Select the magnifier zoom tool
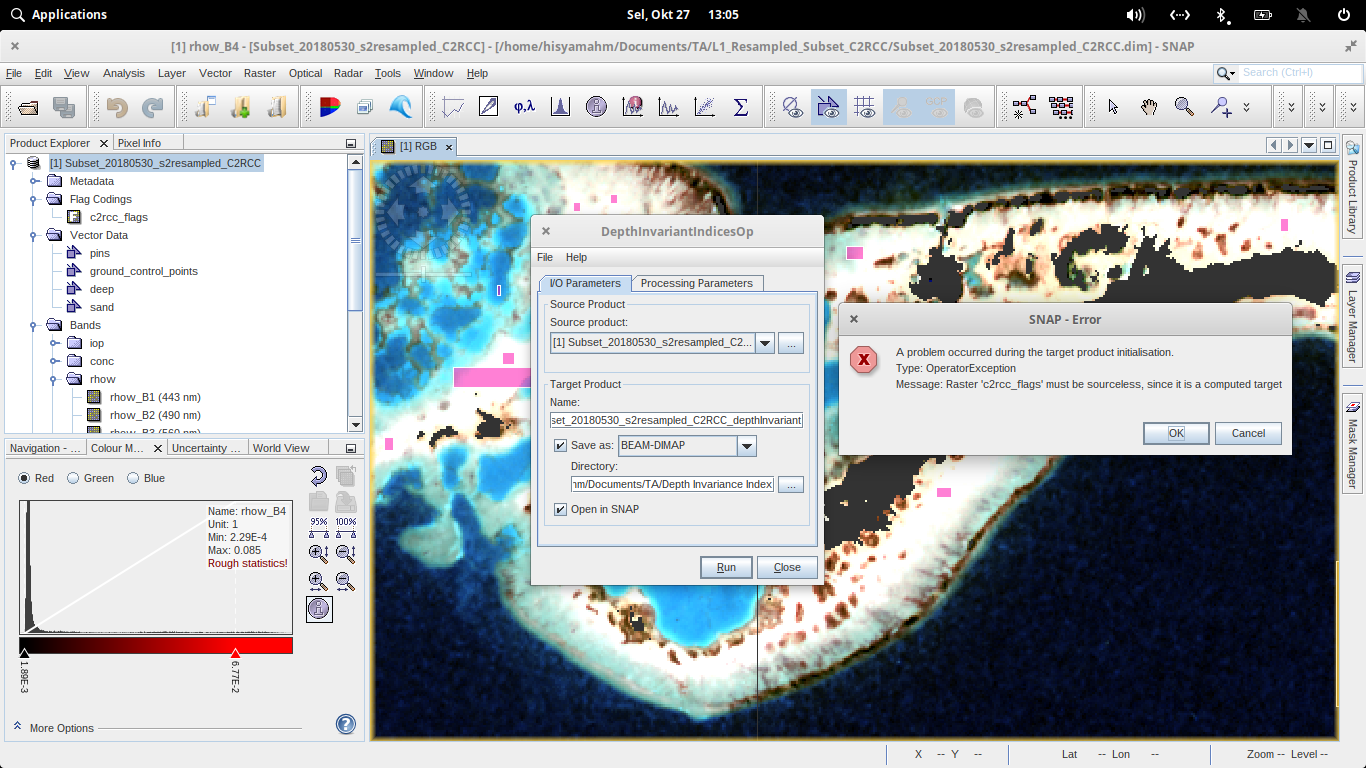Viewport: 1366px width, 768px height. tap(1185, 107)
